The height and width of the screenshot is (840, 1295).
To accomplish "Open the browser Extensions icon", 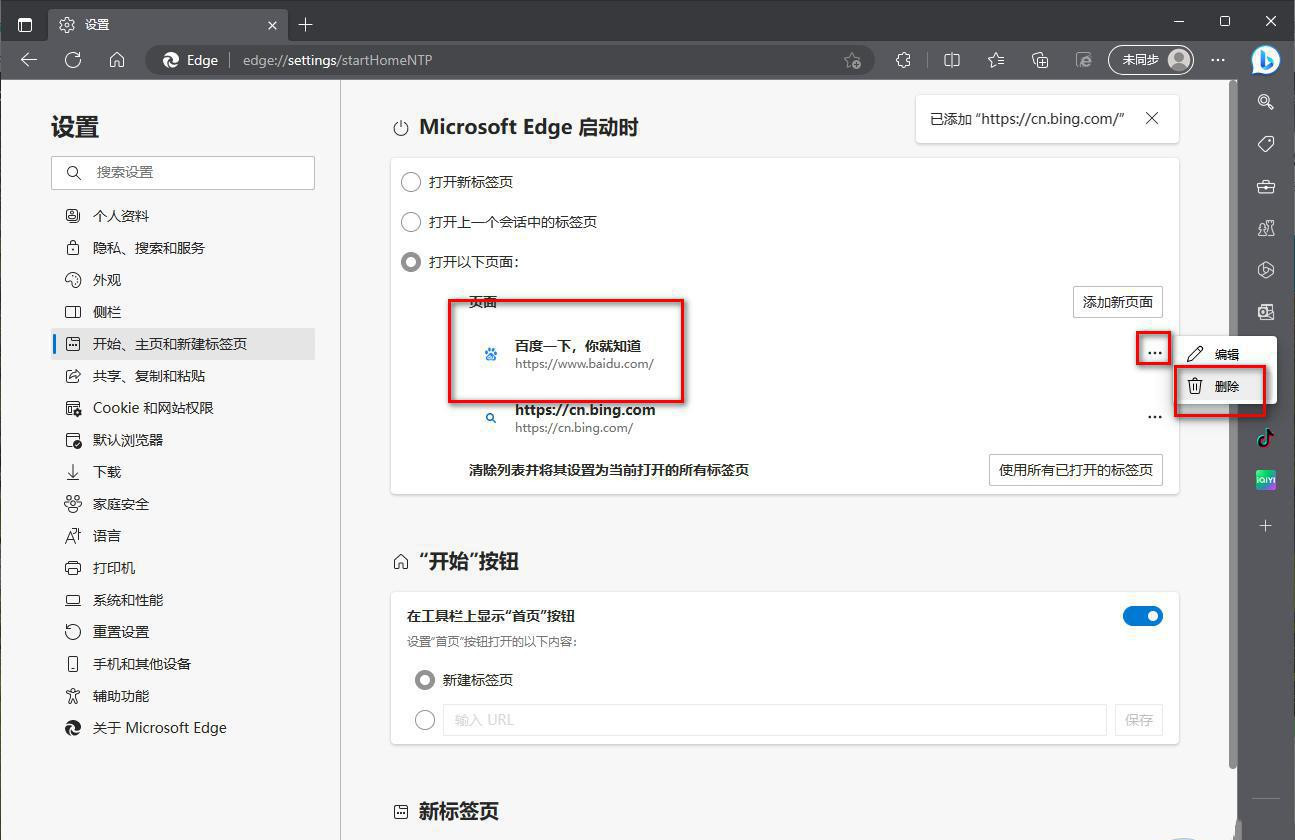I will 903,60.
